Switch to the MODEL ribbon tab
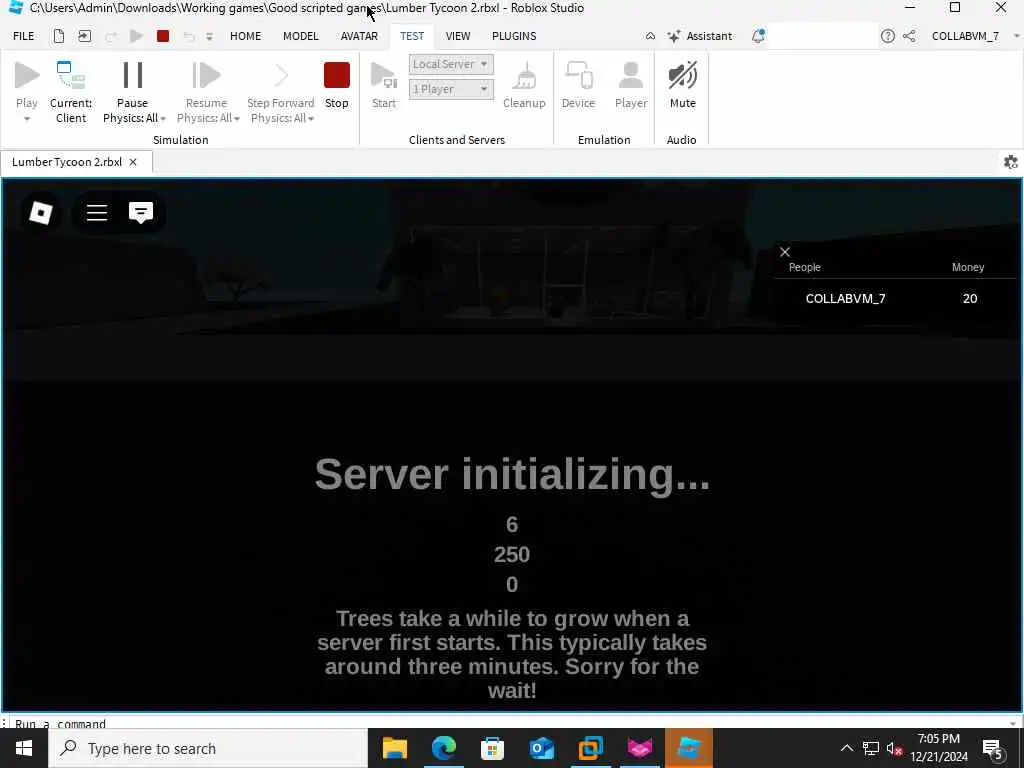The height and width of the screenshot is (768, 1024). (x=300, y=36)
